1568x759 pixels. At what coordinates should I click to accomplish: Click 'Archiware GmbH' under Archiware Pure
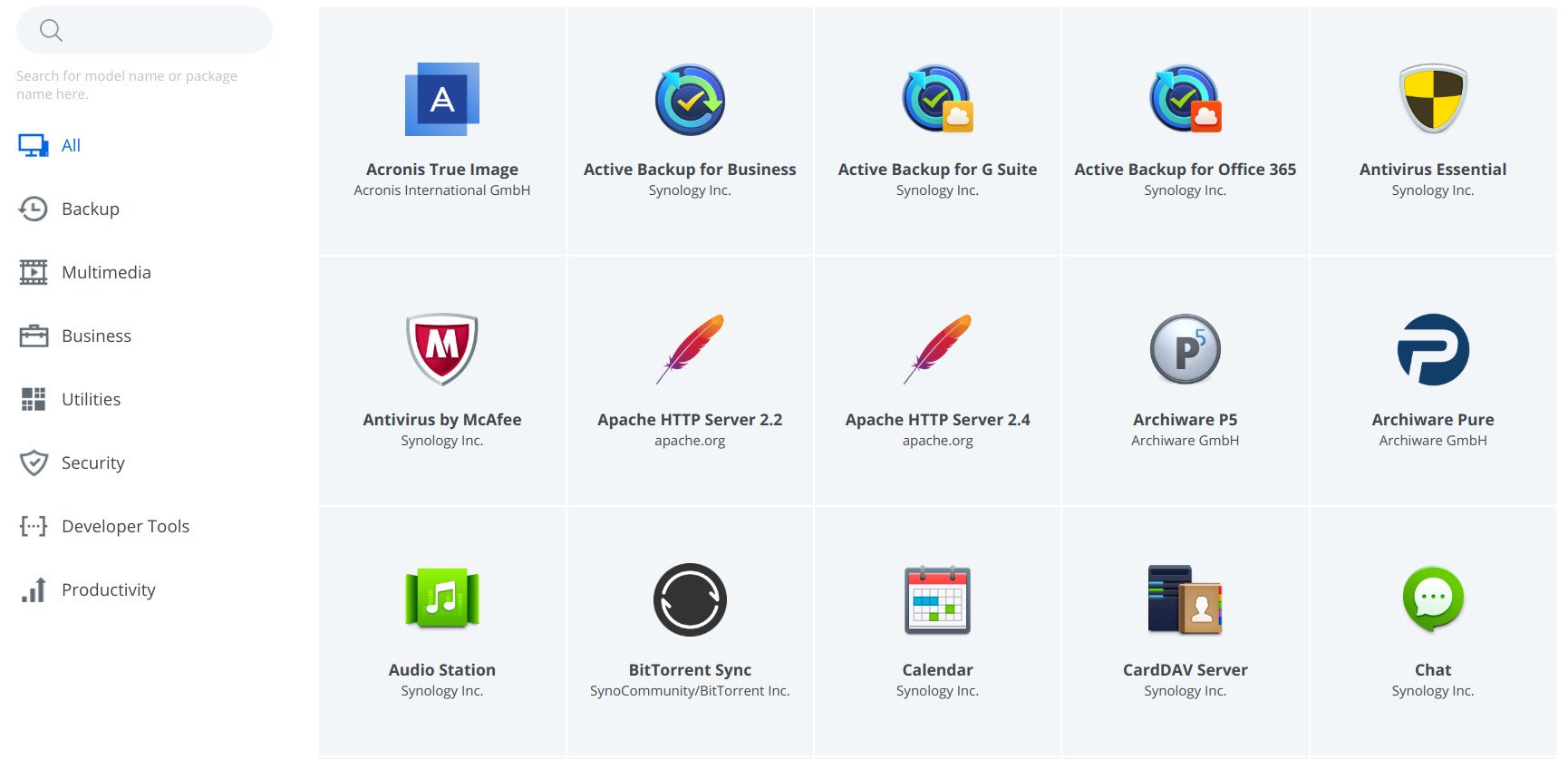(x=1433, y=440)
